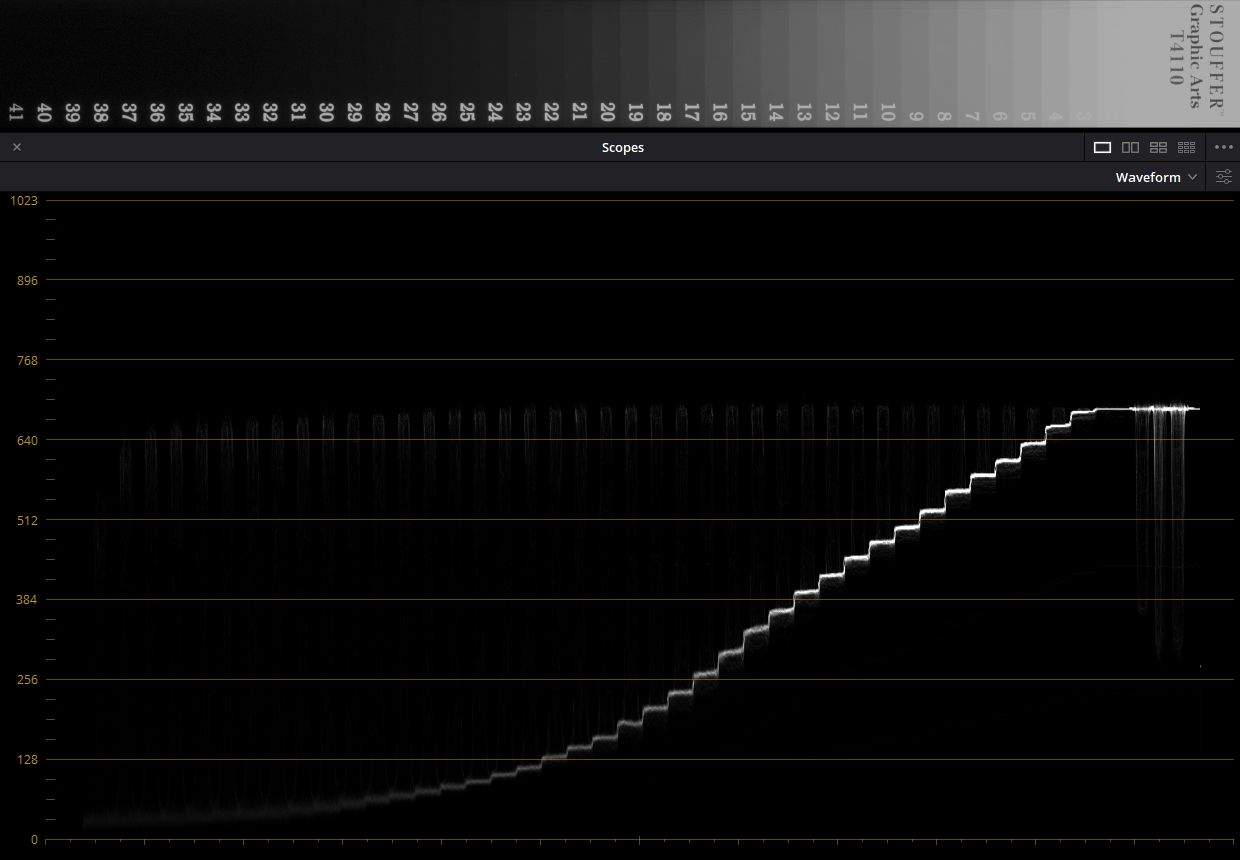This screenshot has height=860, width=1240.
Task: Click the 384 scale label
Action: 27,600
